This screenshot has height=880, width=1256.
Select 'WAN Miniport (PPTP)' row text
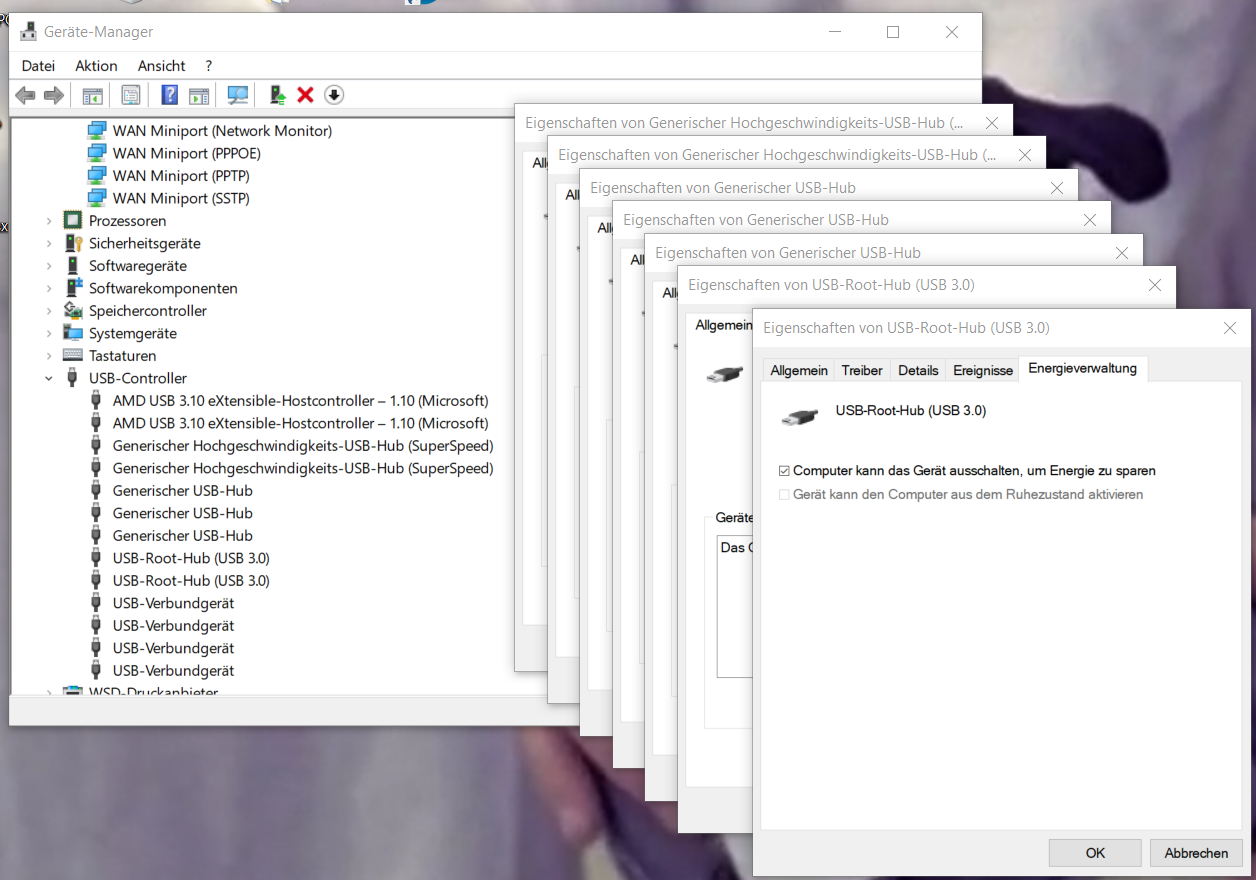(181, 176)
